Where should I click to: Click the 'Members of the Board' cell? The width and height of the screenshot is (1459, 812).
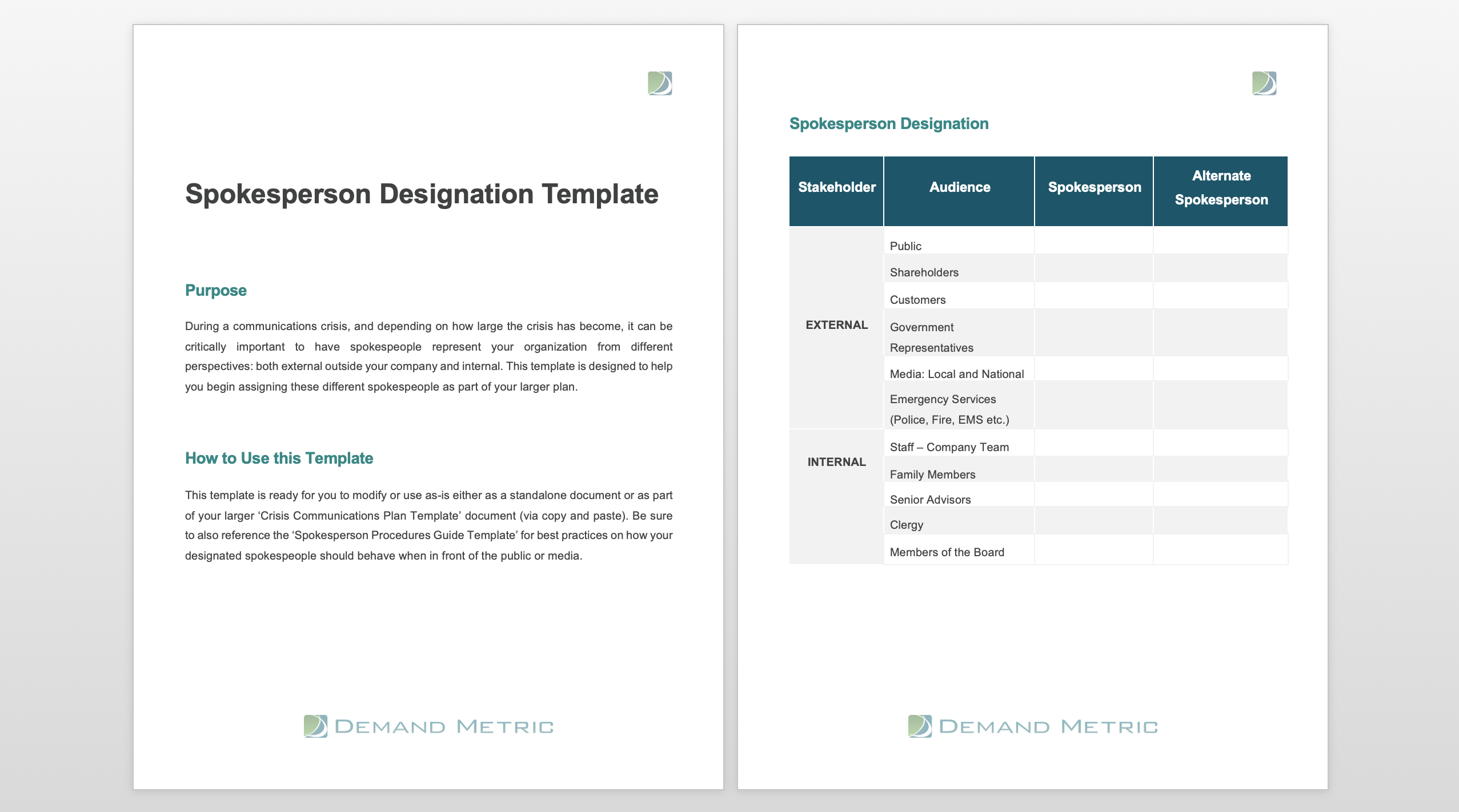click(x=959, y=549)
